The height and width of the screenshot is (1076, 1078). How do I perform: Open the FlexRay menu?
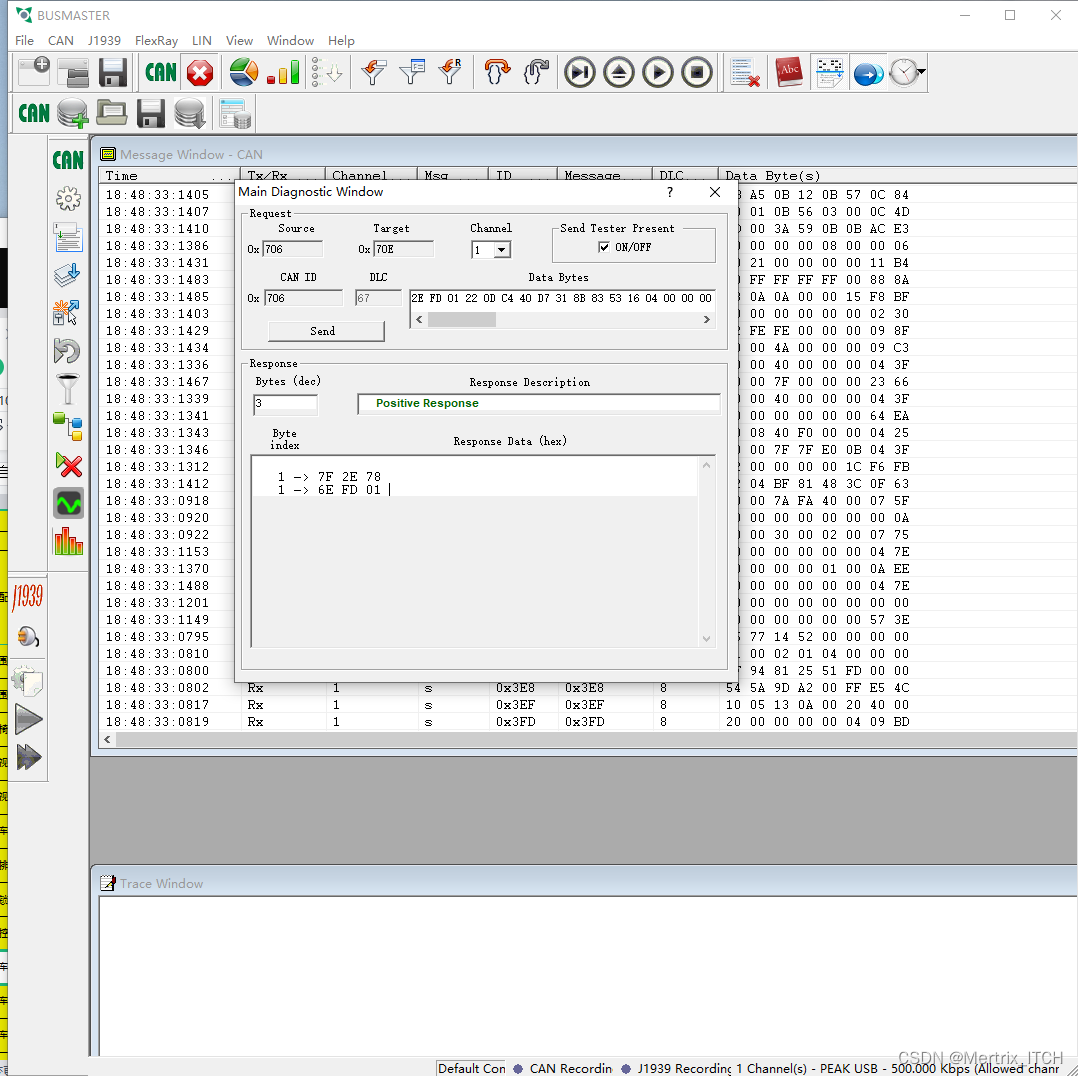(x=156, y=40)
